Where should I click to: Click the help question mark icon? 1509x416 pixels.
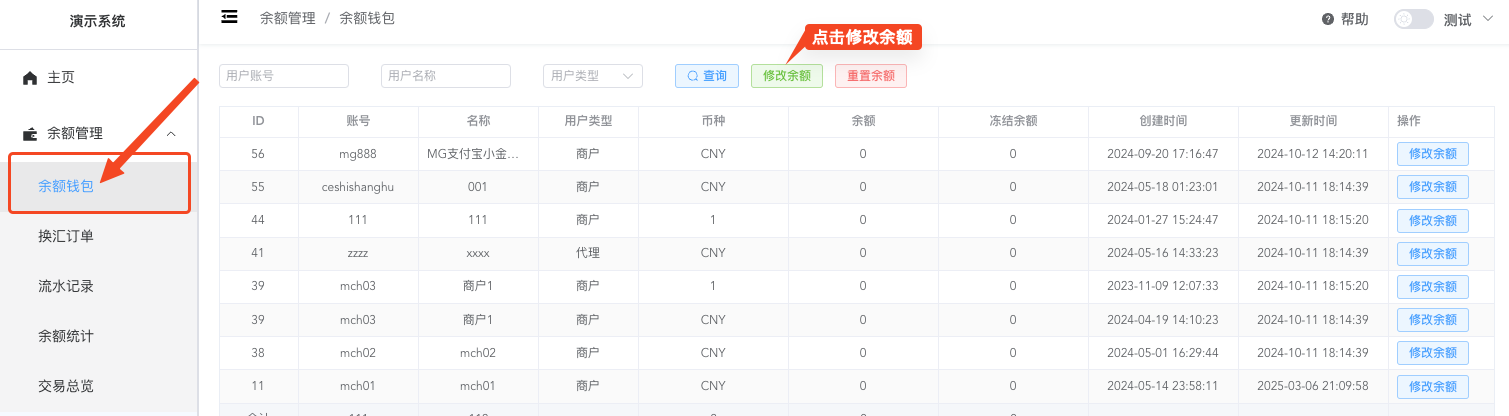(1328, 19)
